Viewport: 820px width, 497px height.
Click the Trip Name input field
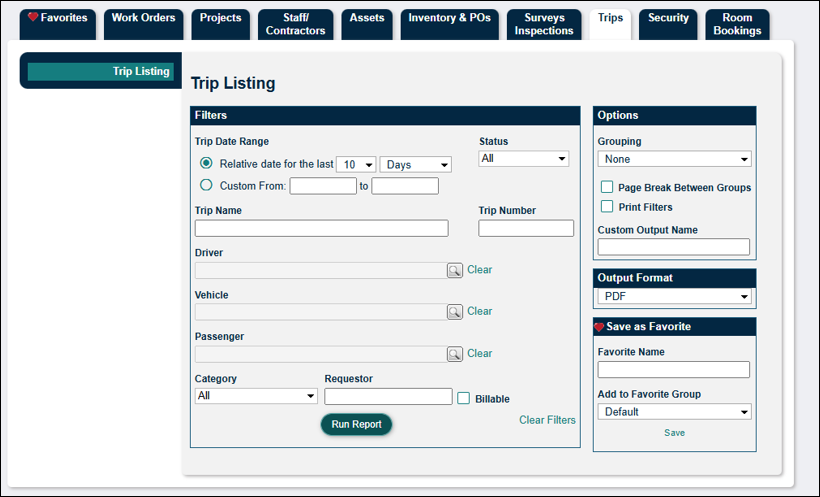pyautogui.click(x=322, y=228)
